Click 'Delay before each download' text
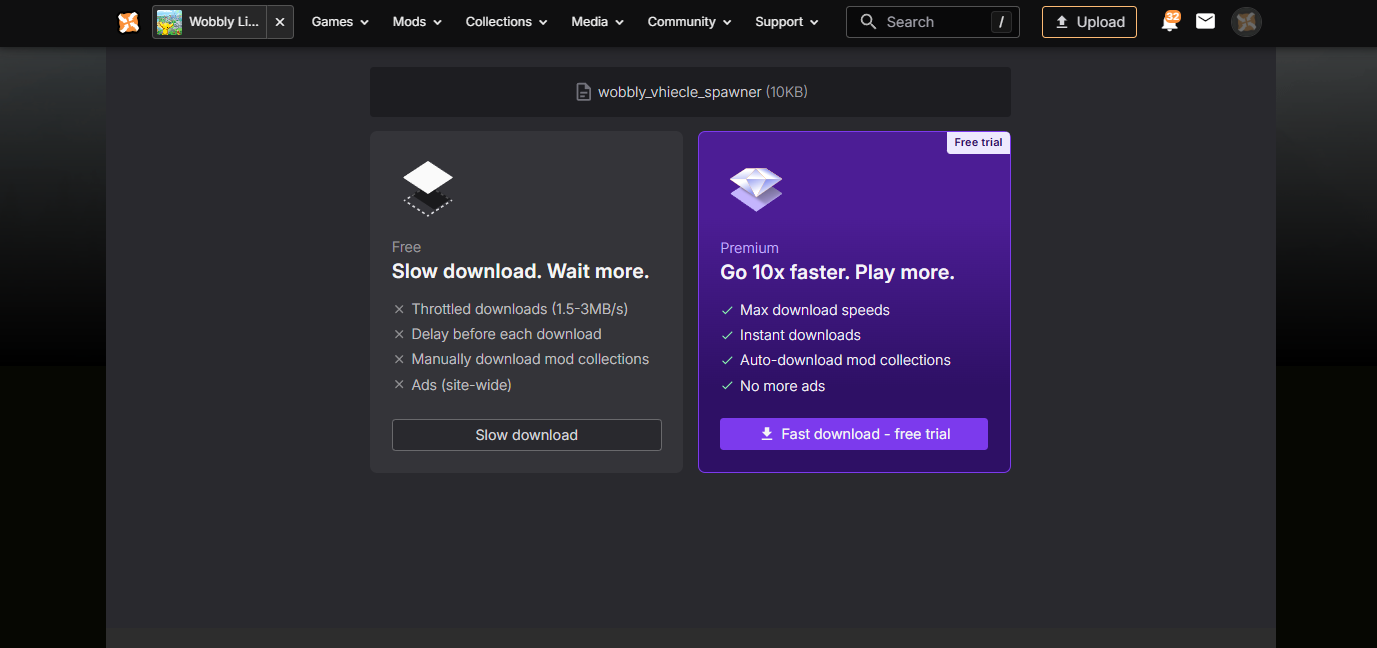 coord(507,334)
